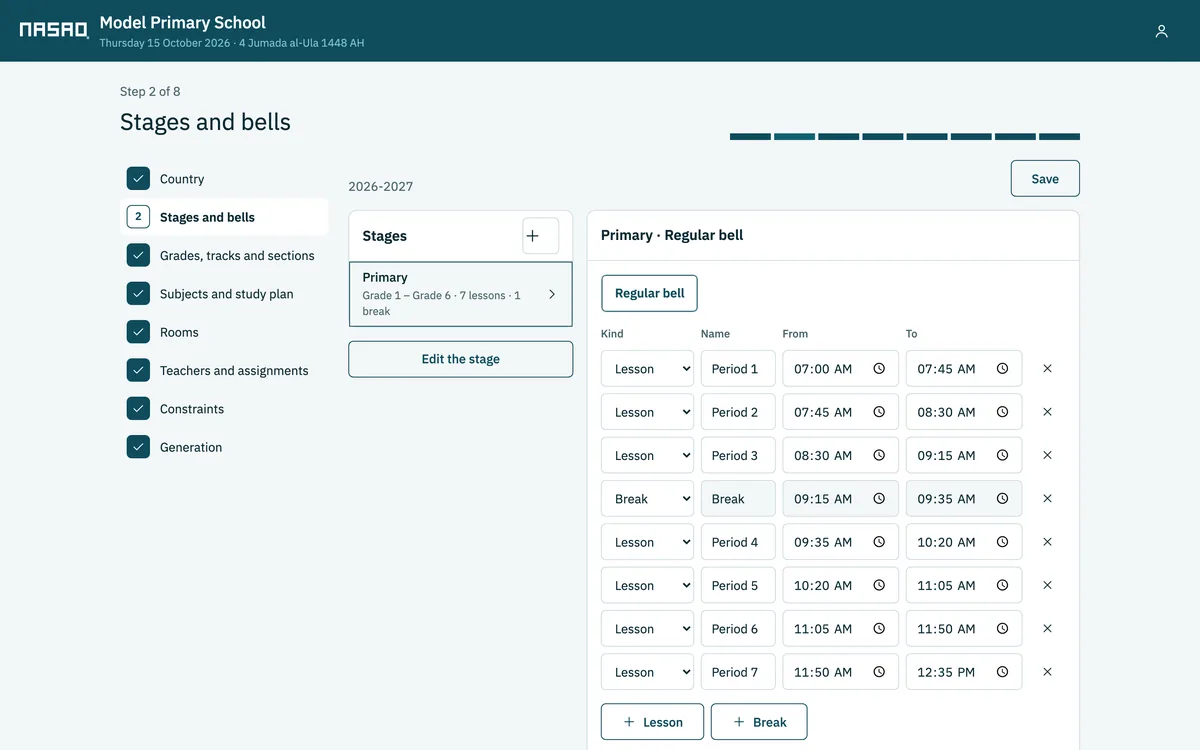Add a new Lesson row
The image size is (1200, 750).
652,722
